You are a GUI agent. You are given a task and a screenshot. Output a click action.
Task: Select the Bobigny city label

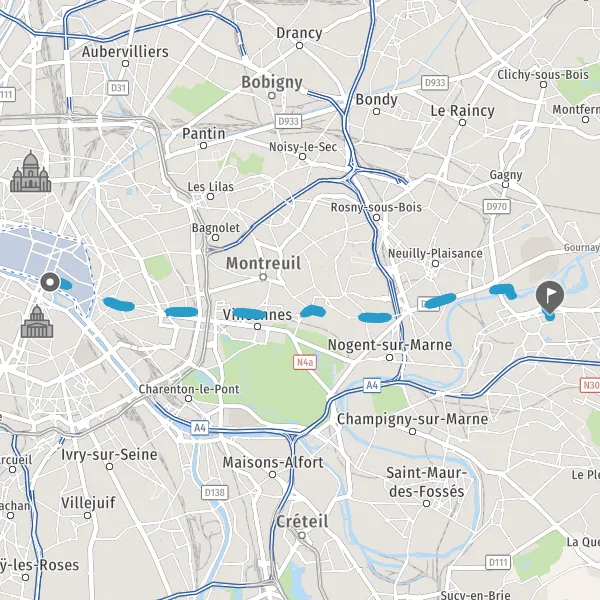272,82
